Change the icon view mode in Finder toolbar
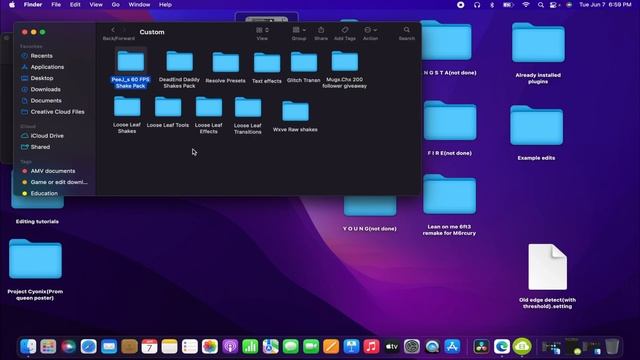The width and height of the screenshot is (640, 360). [x=262, y=30]
